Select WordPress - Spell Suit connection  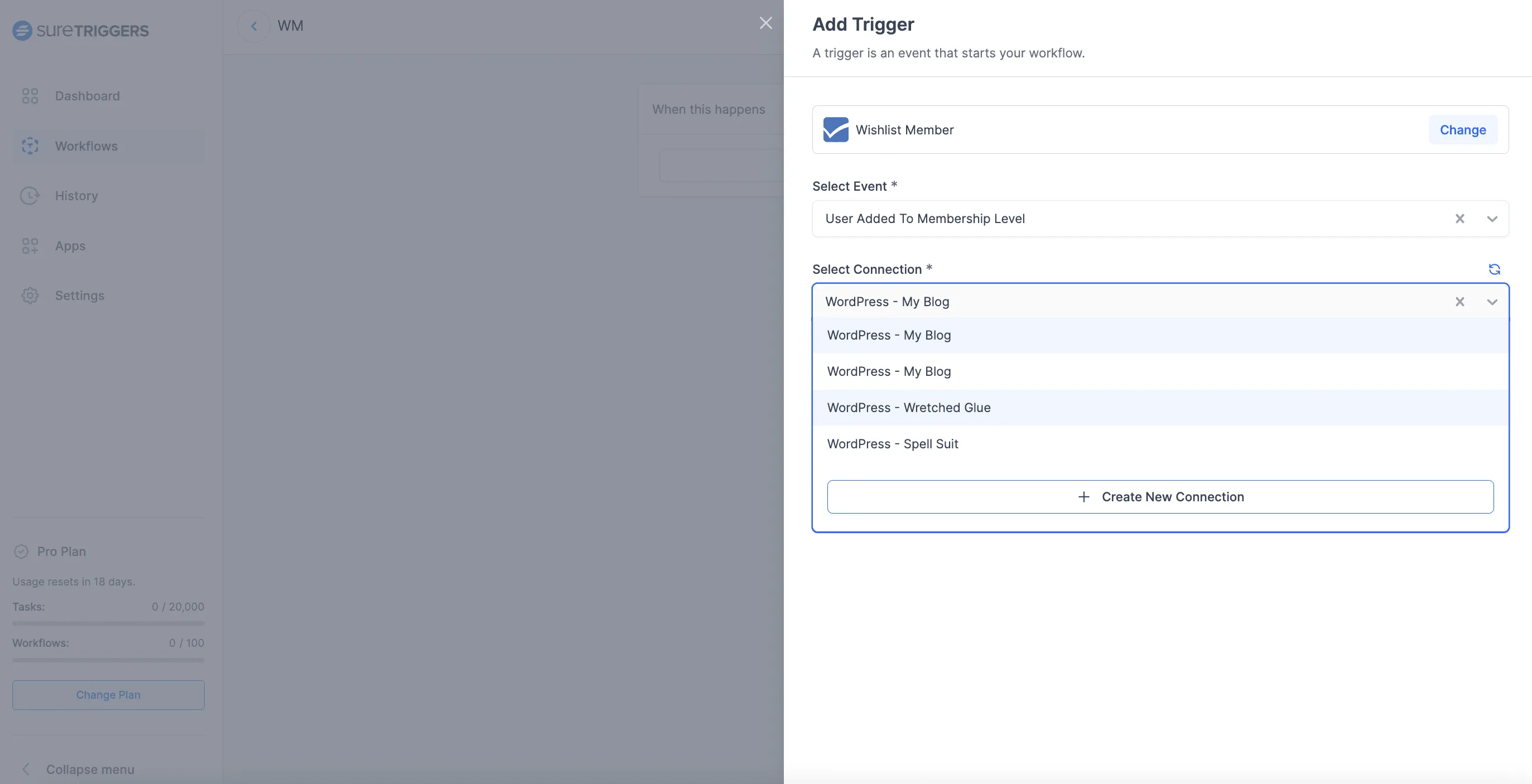(x=892, y=444)
